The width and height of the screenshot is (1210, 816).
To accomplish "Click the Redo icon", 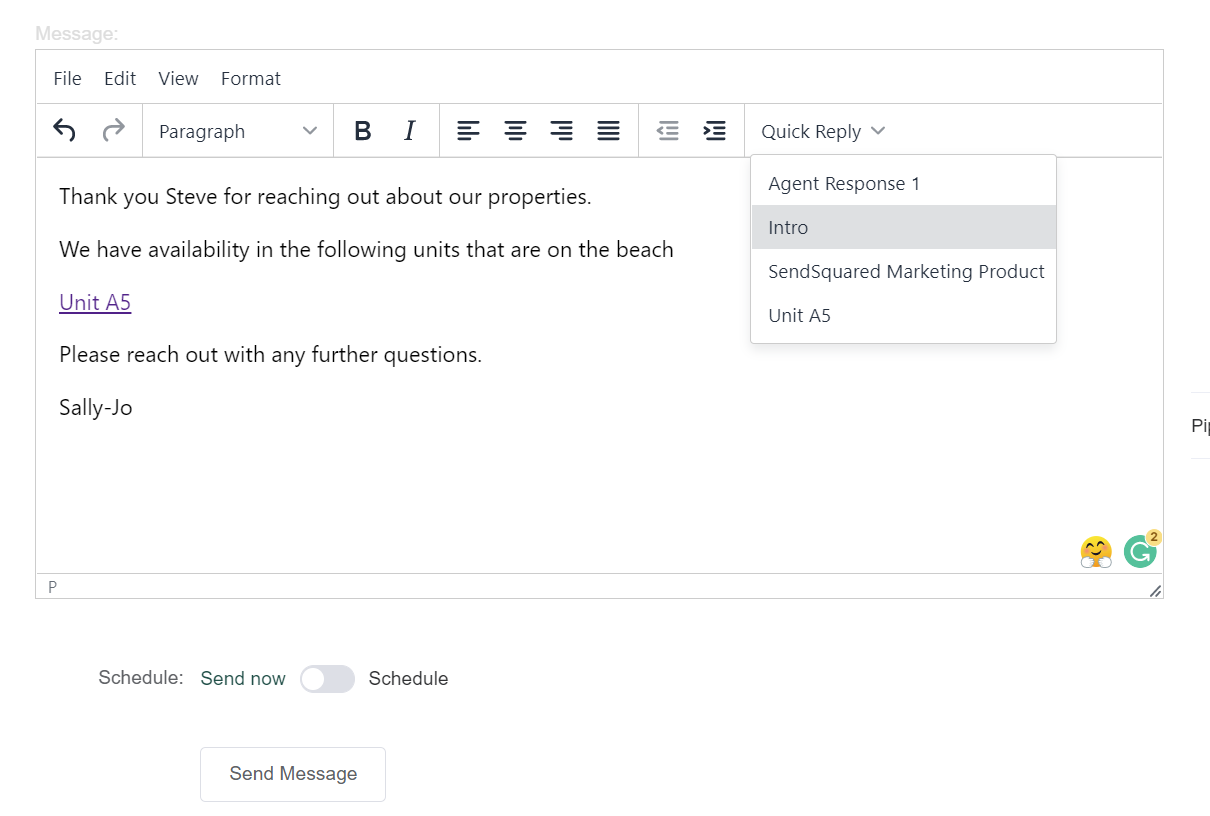I will 112,130.
